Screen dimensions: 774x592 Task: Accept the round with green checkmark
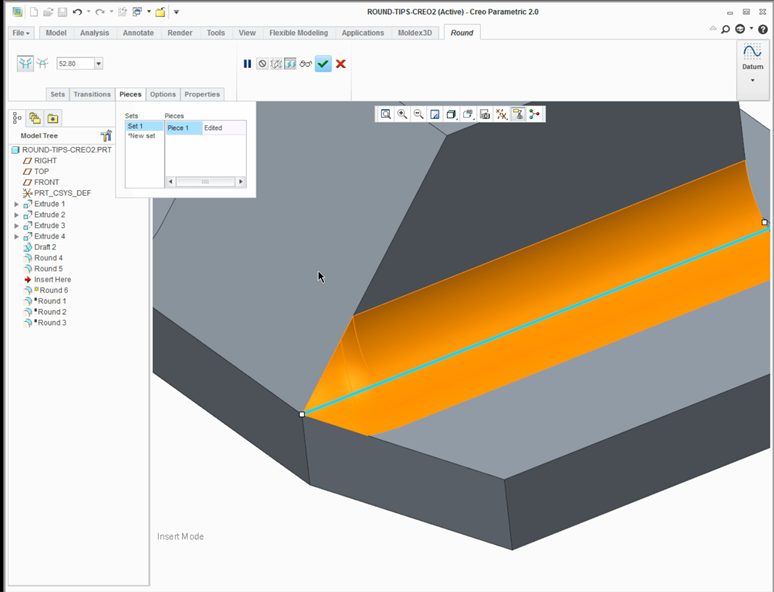point(323,64)
